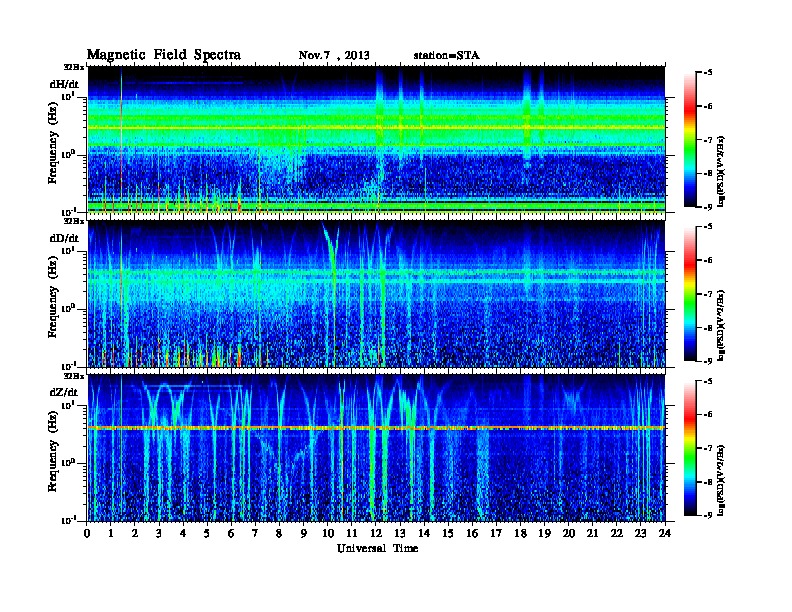Click the "station=STA" label
The image size is (792, 612).
[x=447, y=56]
